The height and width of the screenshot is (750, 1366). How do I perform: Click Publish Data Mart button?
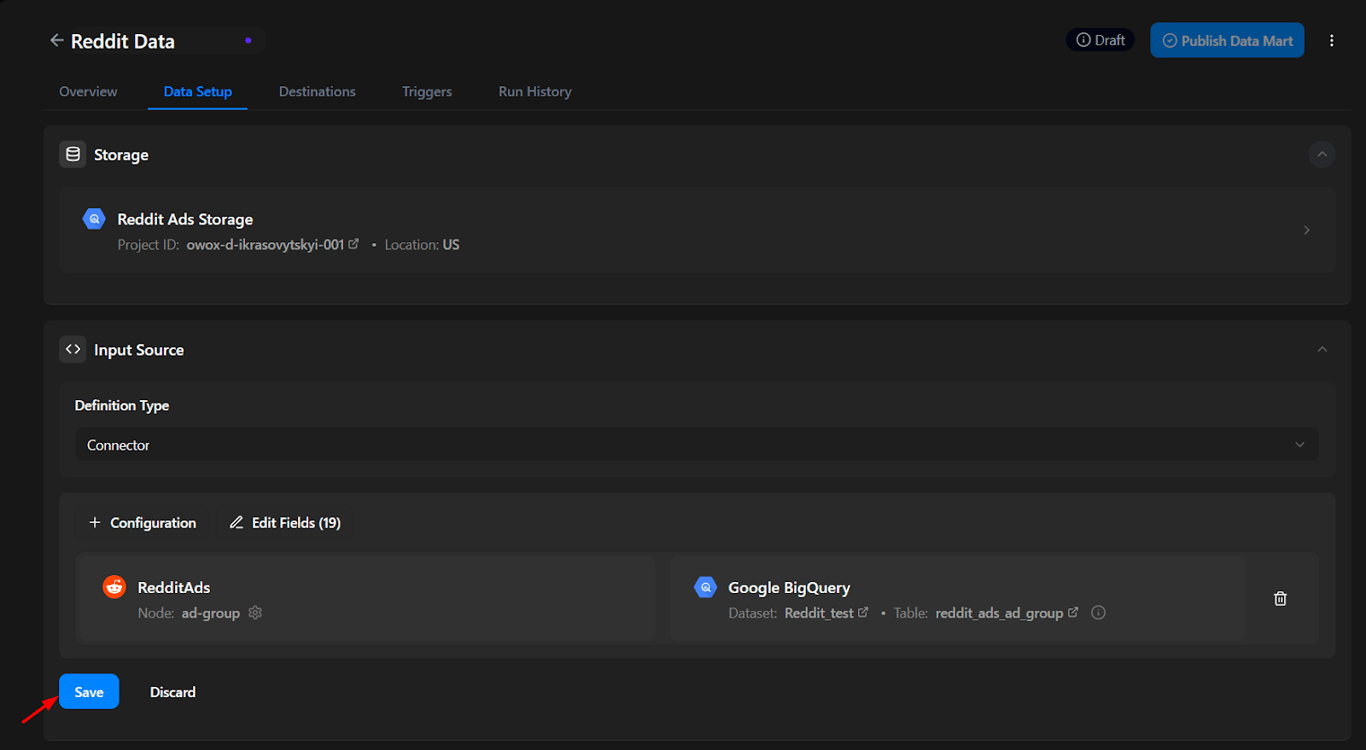[1227, 40]
